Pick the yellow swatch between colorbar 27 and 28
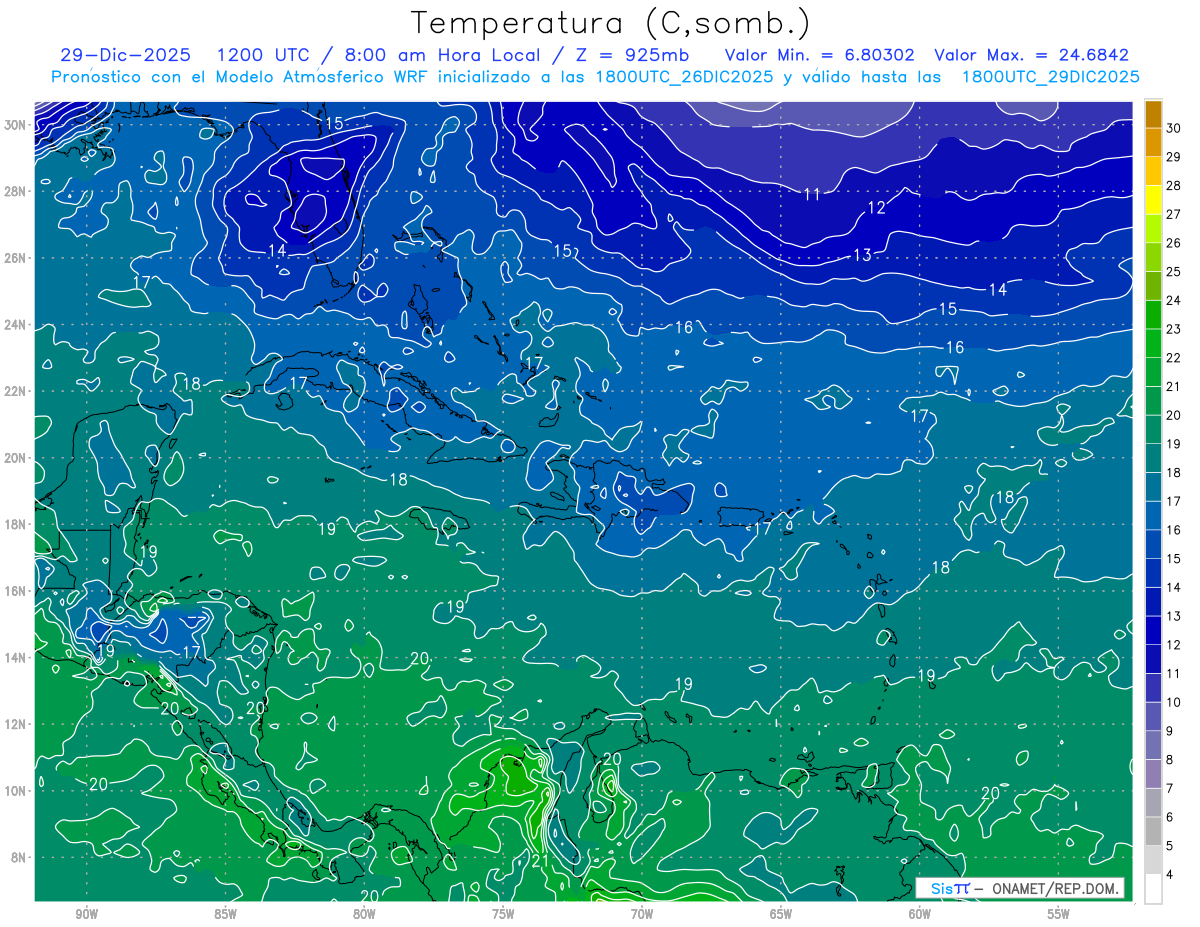 pyautogui.click(x=1154, y=200)
